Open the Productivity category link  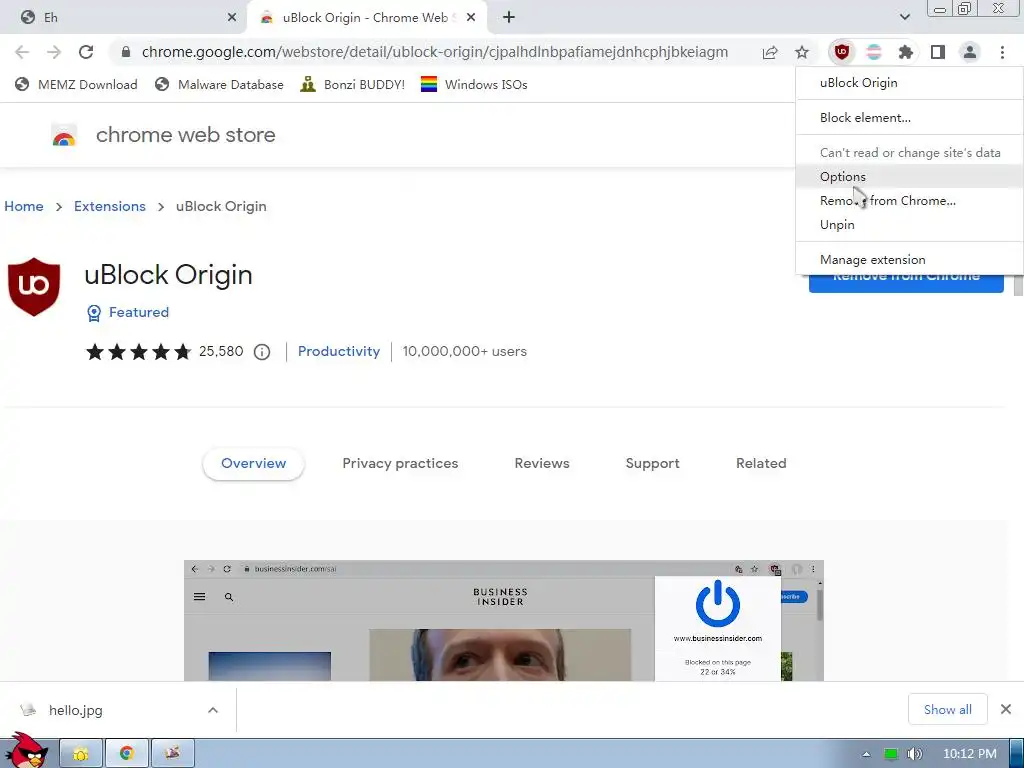[338, 351]
